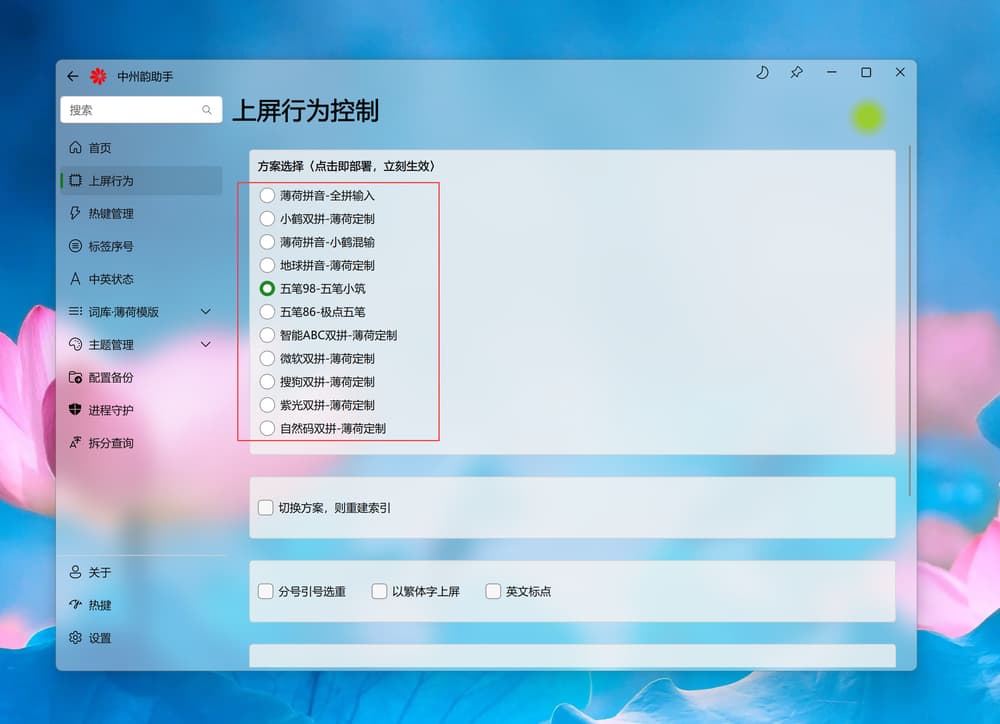Open 热键管理 hotkey management
Image resolution: width=1000 pixels, height=724 pixels.
pyautogui.click(x=110, y=214)
